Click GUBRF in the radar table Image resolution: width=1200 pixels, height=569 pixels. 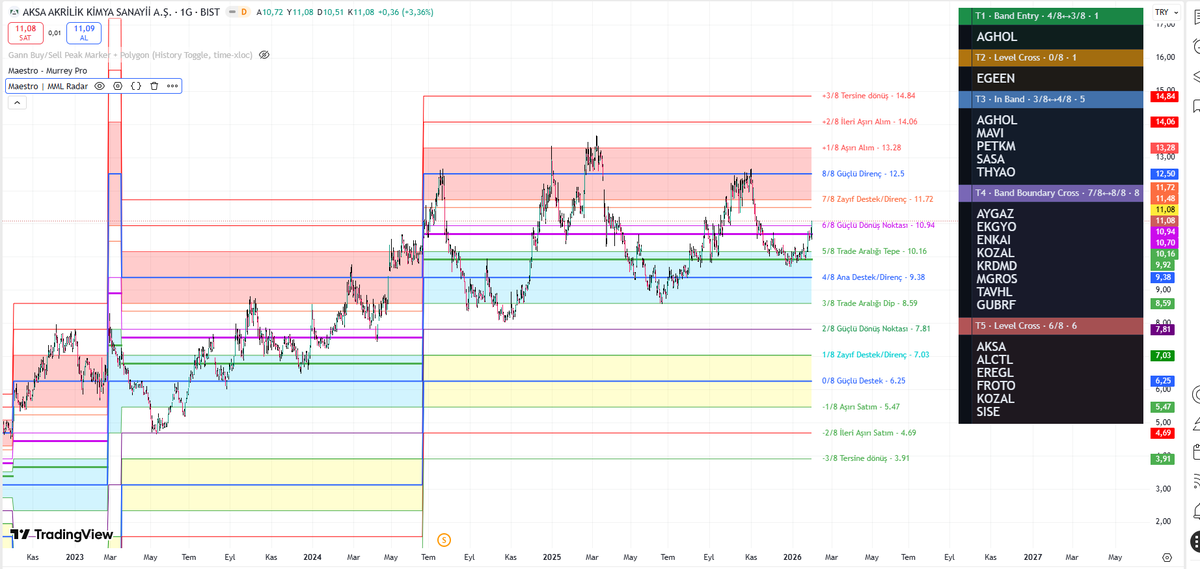[996, 305]
